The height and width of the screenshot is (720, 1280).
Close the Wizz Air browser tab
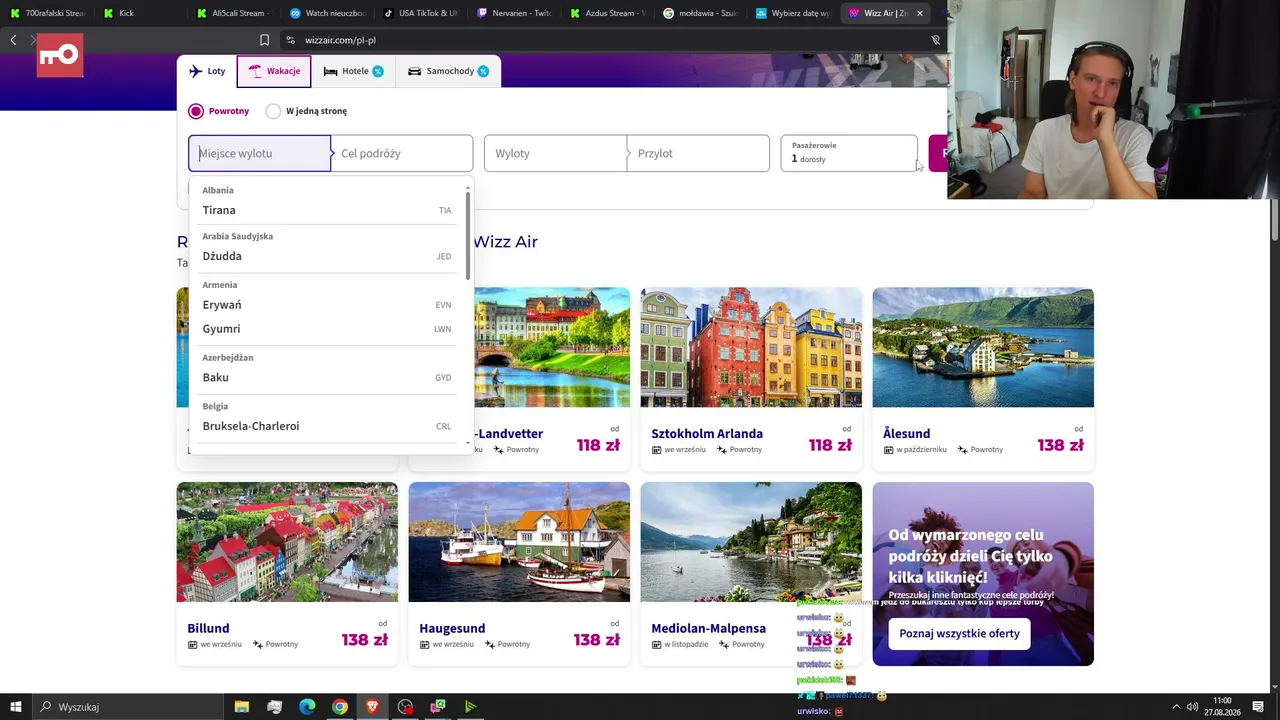pos(920,13)
